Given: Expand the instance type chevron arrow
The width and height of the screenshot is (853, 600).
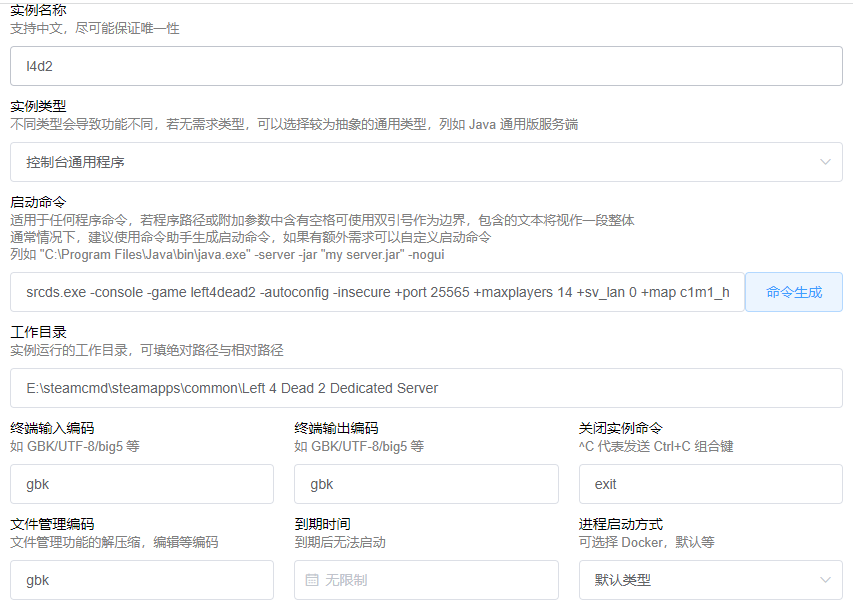Looking at the screenshot, I should (825, 162).
